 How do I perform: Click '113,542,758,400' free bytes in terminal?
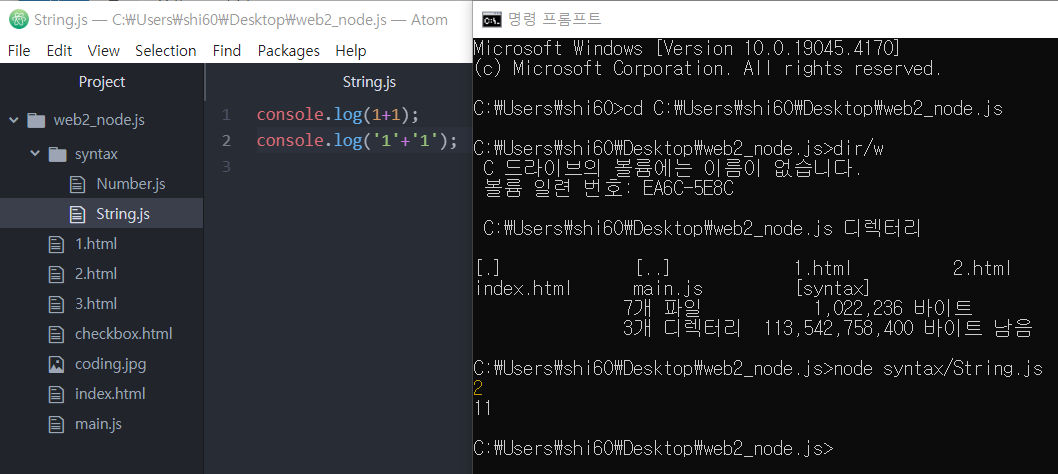coord(839,329)
